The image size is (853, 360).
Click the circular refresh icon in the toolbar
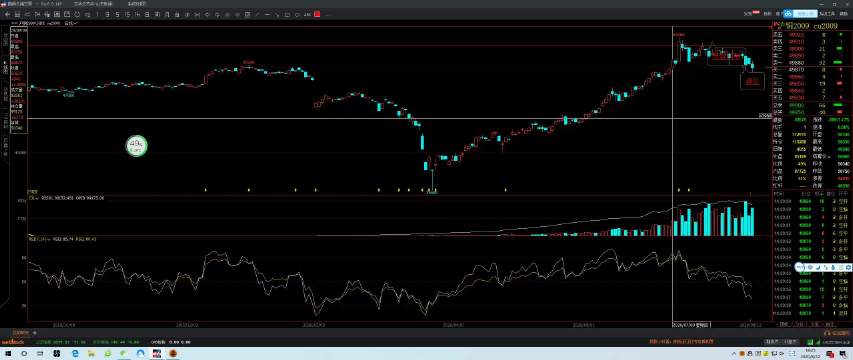coord(78,14)
